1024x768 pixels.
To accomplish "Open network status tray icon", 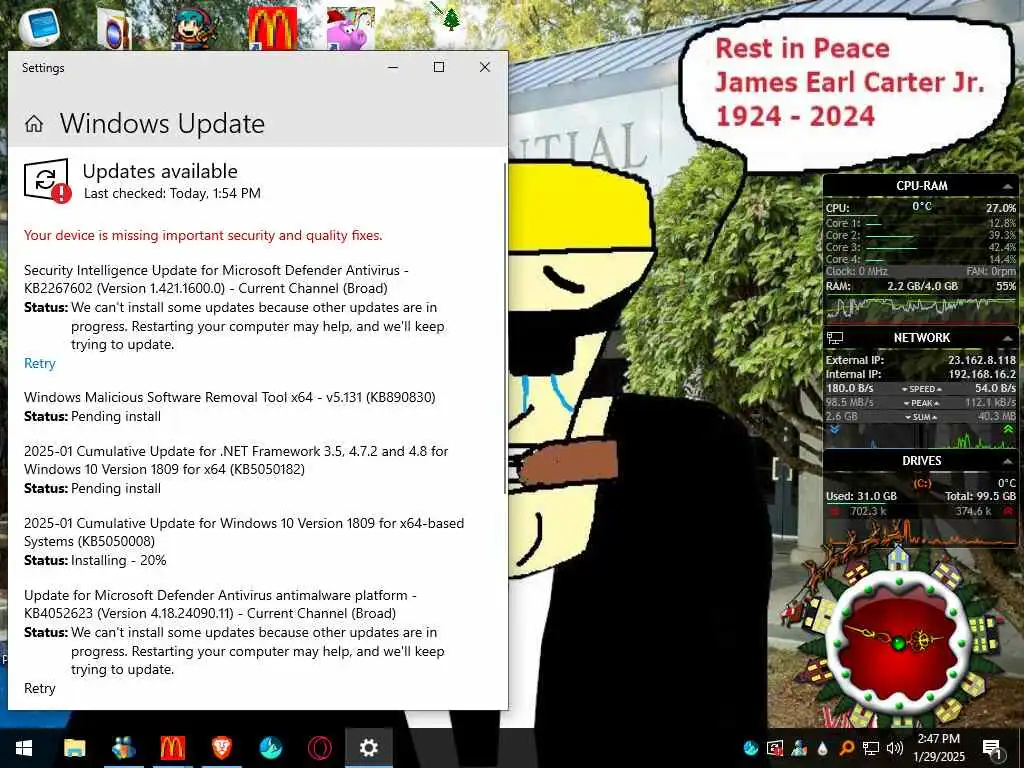I will coord(871,748).
